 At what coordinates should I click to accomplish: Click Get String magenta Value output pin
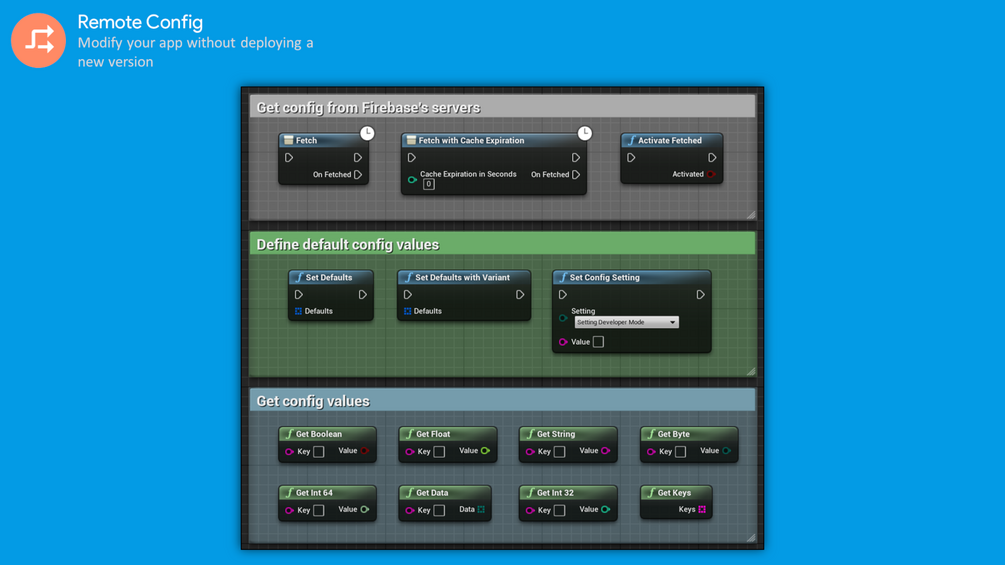pyautogui.click(x=606, y=451)
